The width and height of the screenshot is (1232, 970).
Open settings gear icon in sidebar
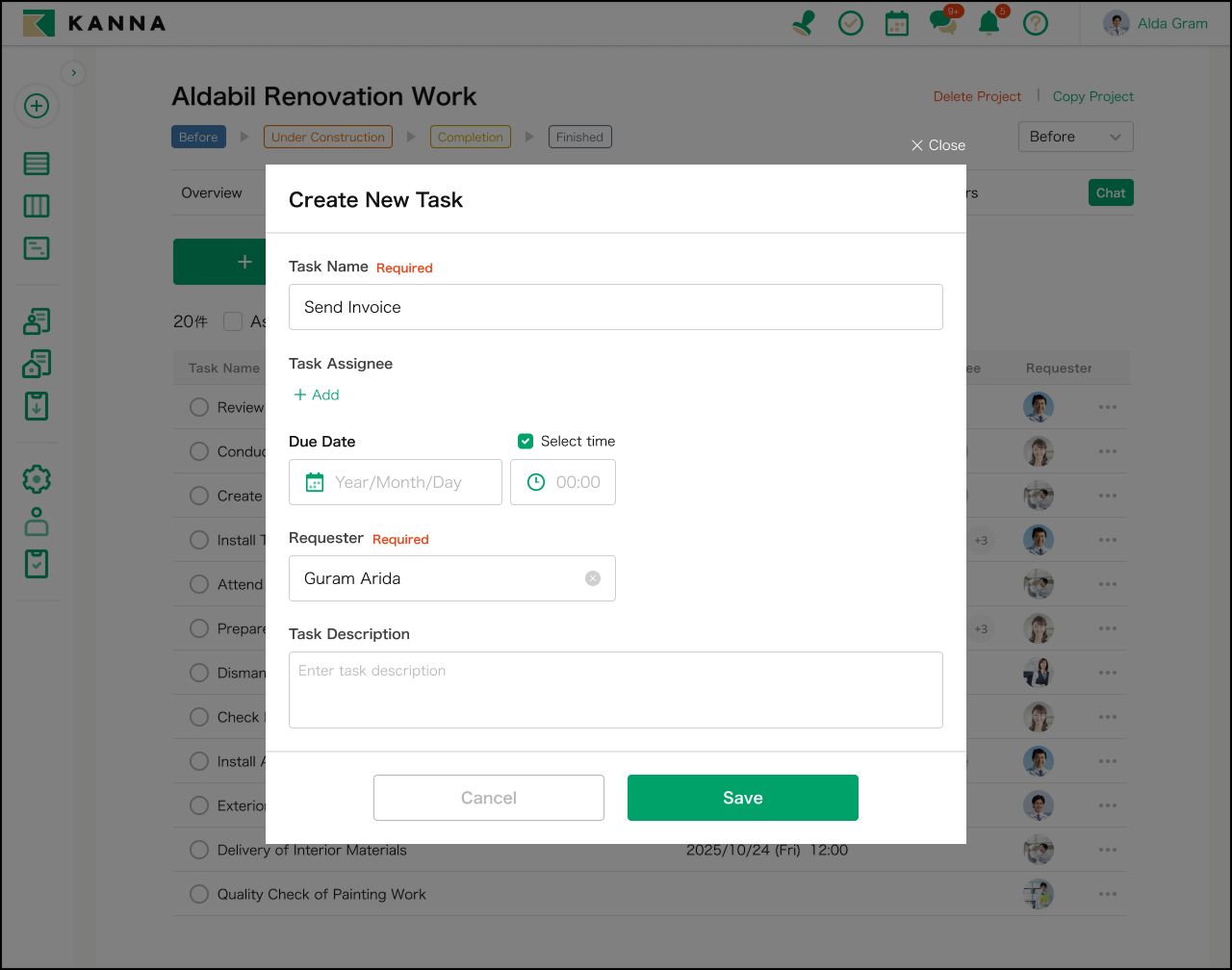pyautogui.click(x=37, y=478)
